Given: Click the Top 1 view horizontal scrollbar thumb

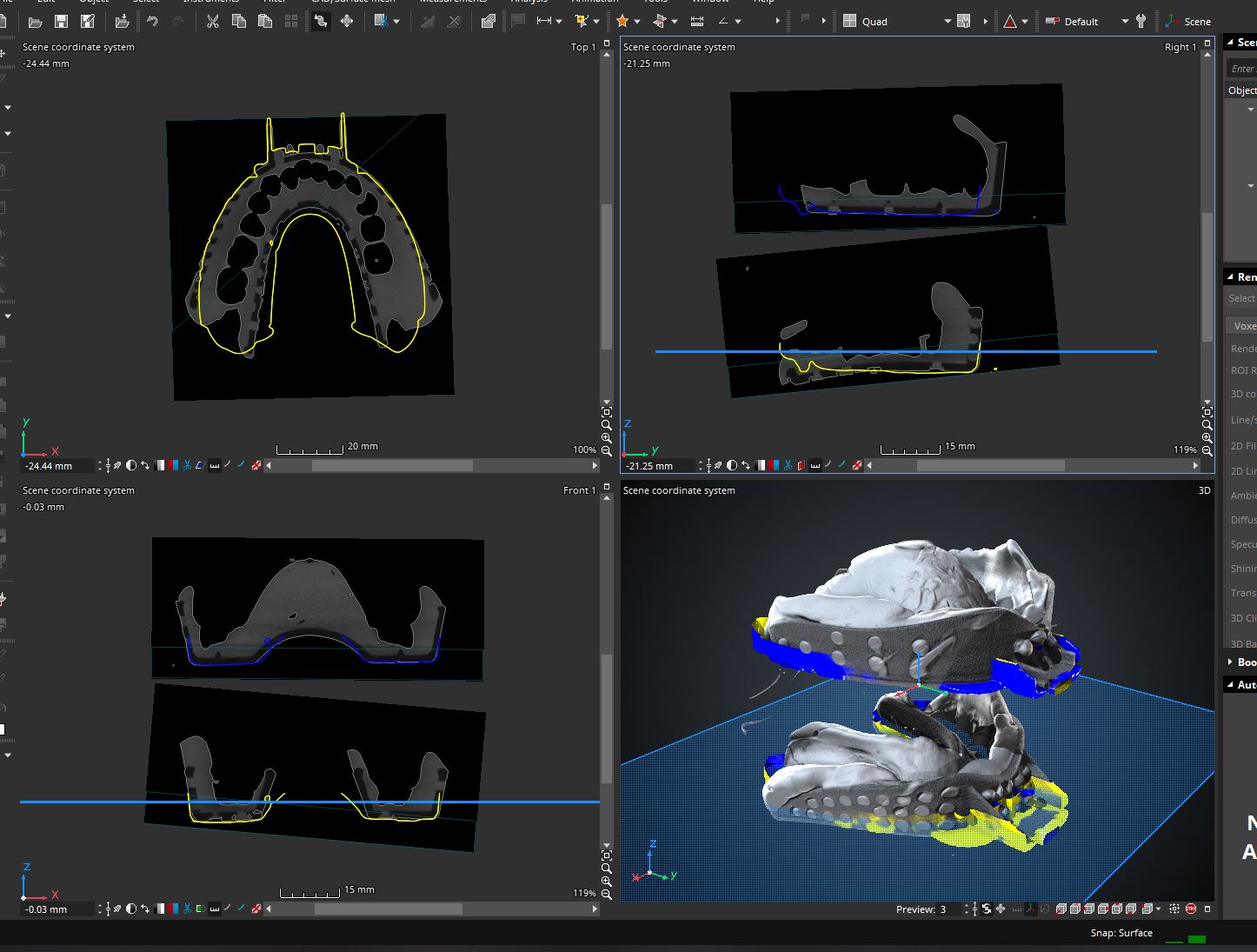Looking at the screenshot, I should coord(392,466).
